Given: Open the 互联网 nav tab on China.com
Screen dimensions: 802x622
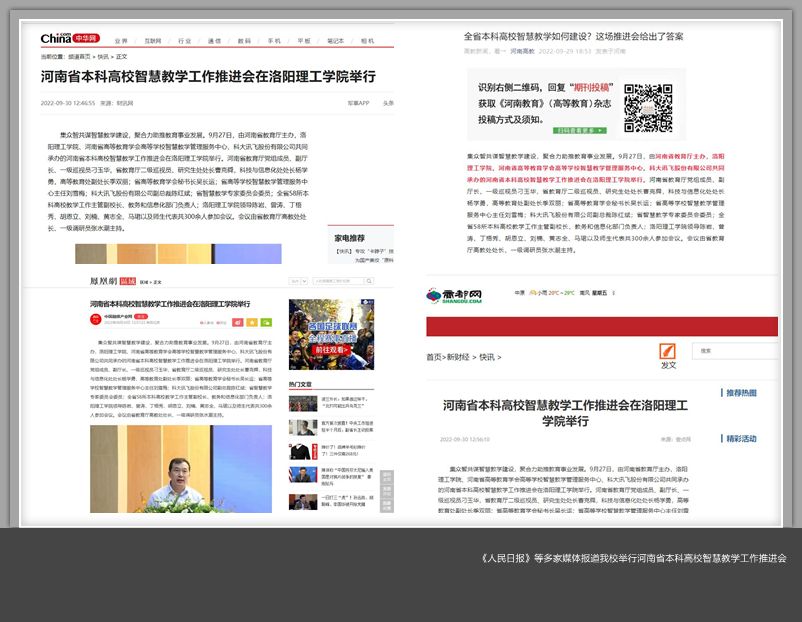Looking at the screenshot, I should (x=152, y=41).
